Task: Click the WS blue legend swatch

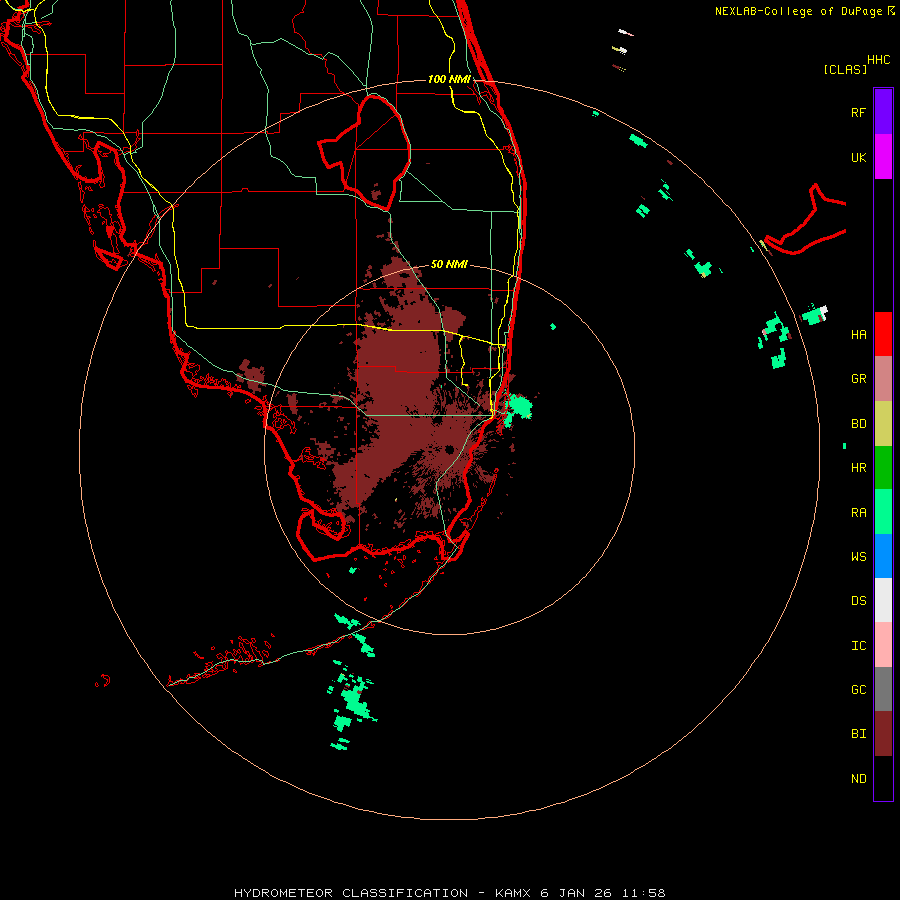Action: pyautogui.click(x=883, y=556)
